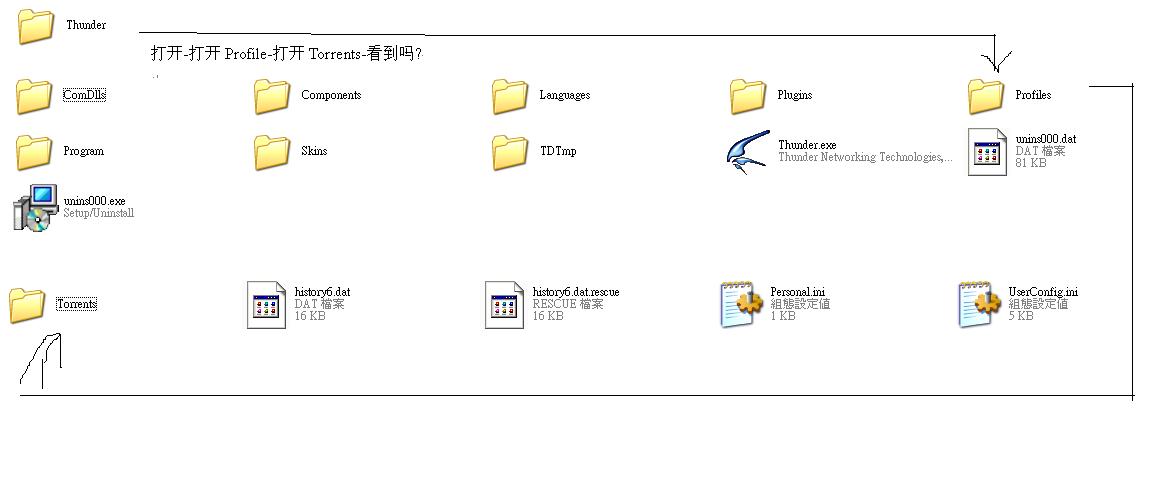Select the TDTmp folder icon
The width and height of the screenshot is (1176, 501).
click(510, 152)
